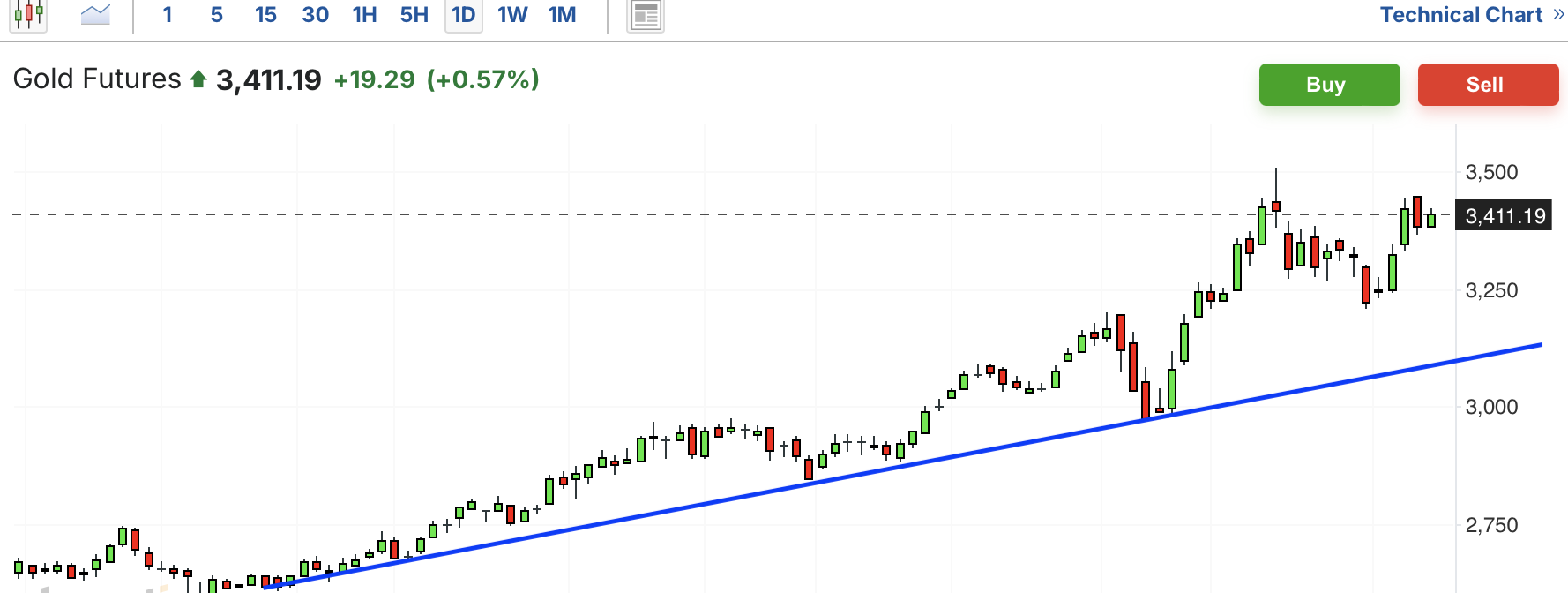Select the 15 minute timeframe

(265, 15)
